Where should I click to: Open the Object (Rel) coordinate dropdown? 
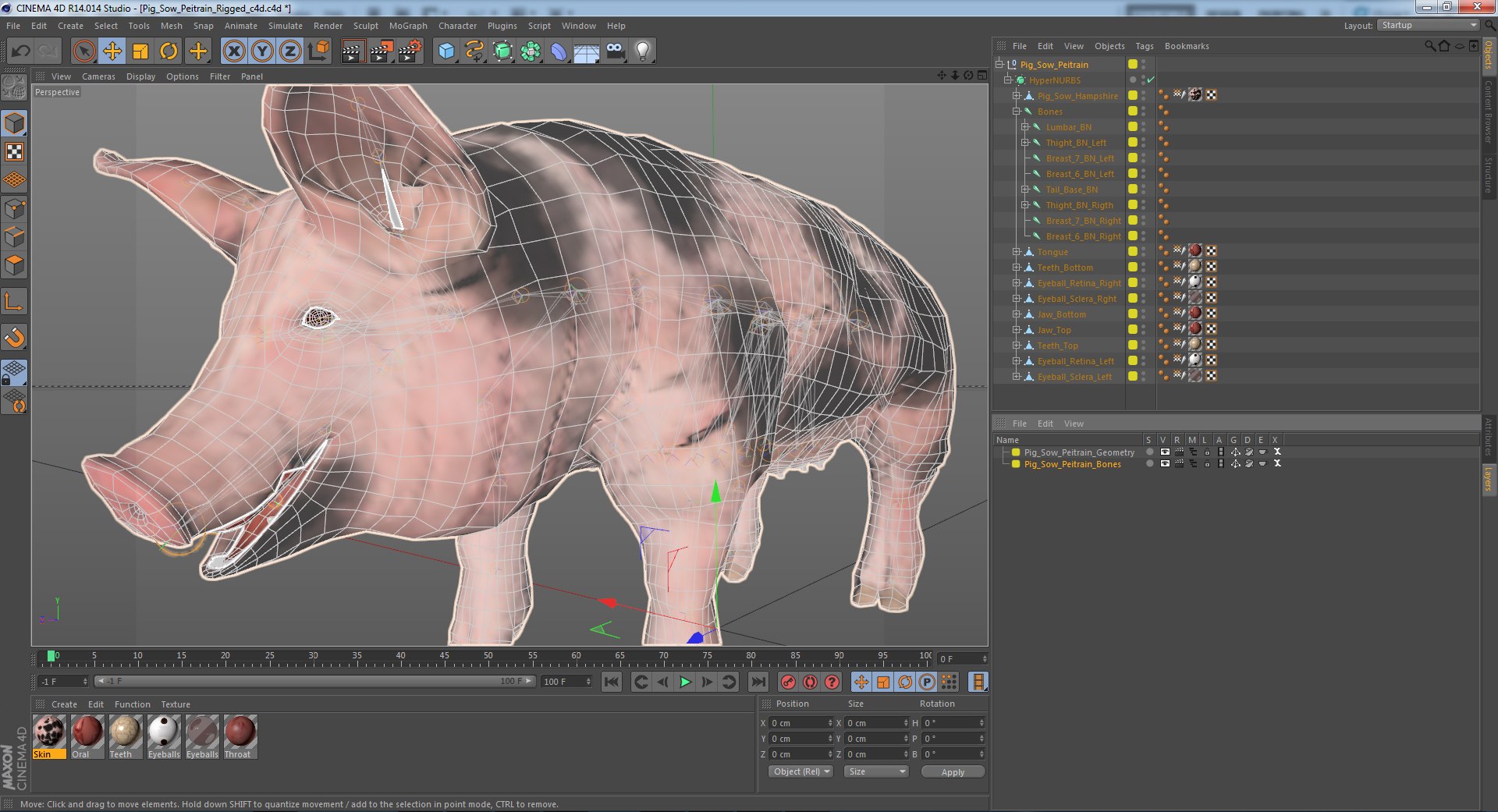[801, 771]
